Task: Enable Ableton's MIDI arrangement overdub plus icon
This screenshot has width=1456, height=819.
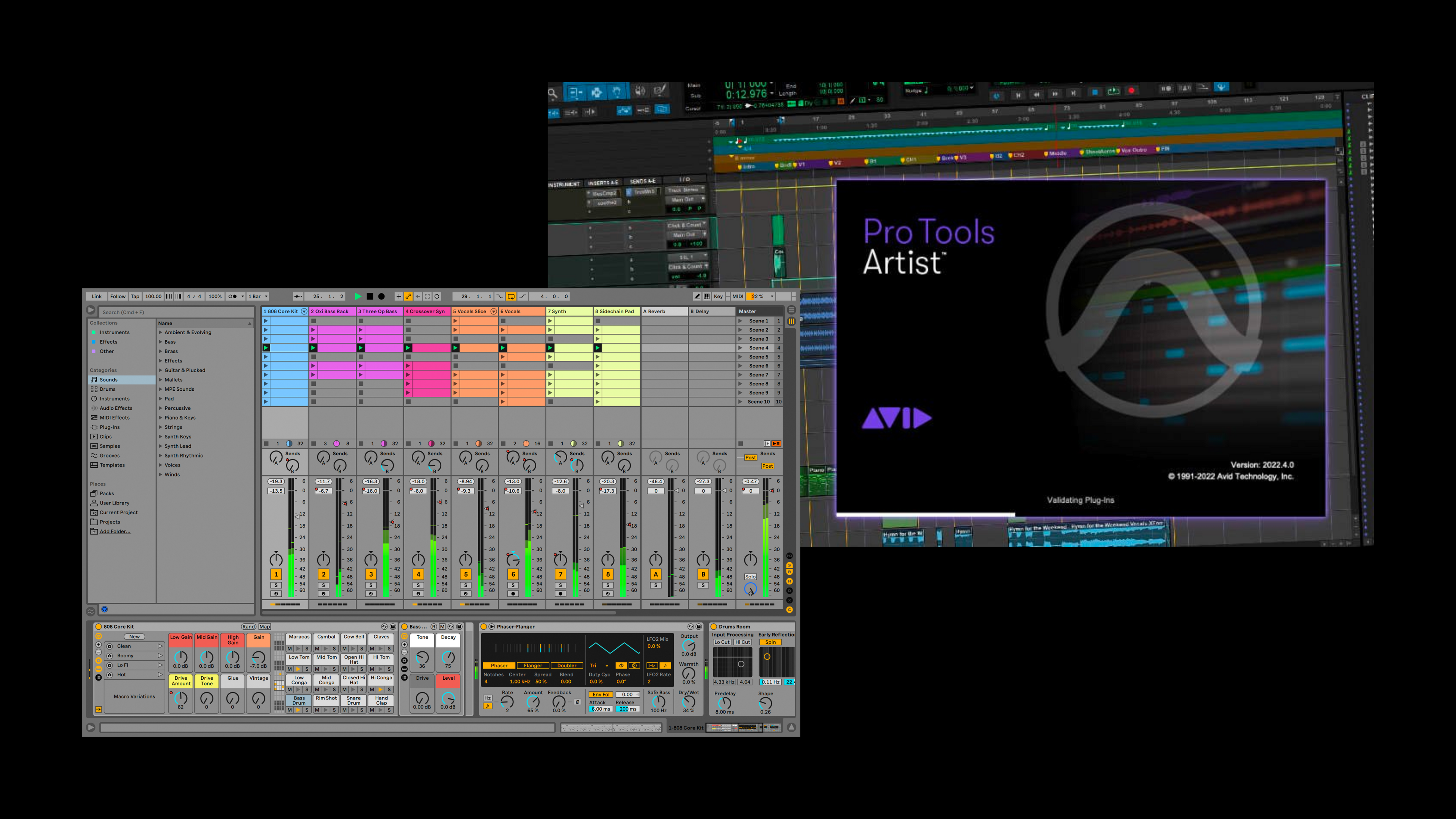Action: pos(399,296)
